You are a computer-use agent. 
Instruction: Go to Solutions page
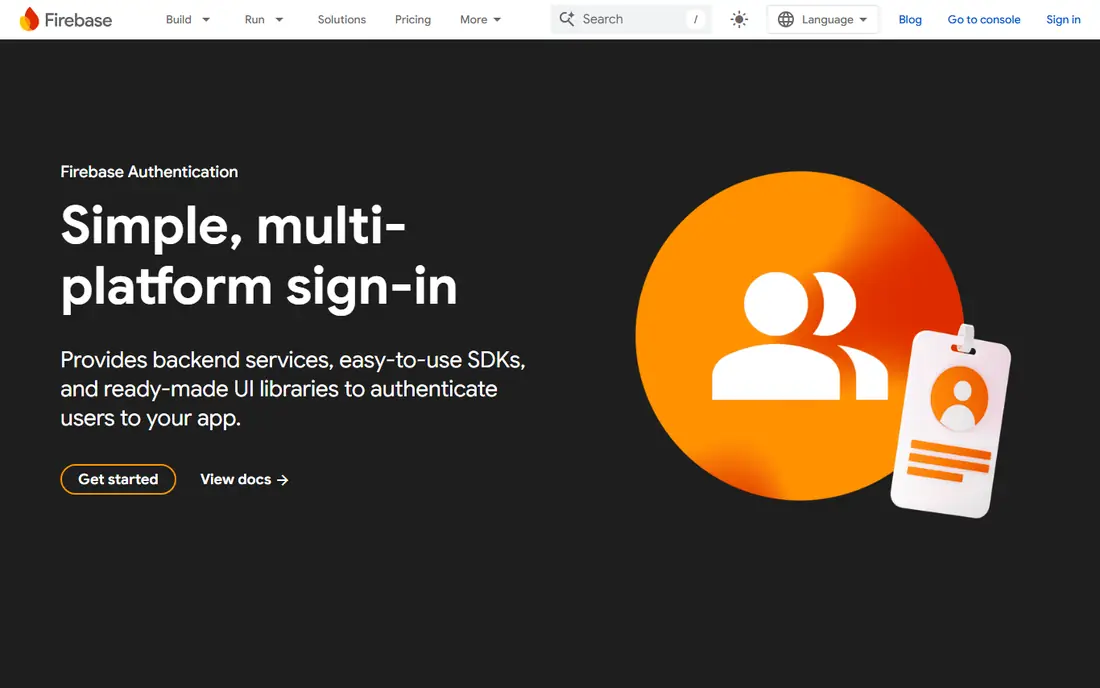tap(342, 20)
